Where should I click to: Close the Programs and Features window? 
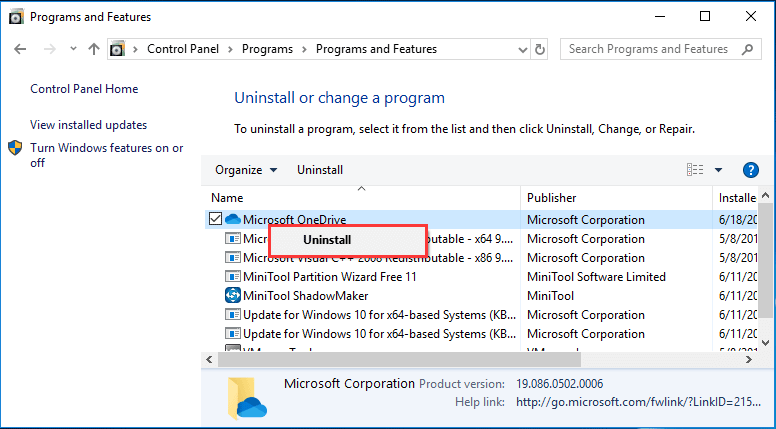pos(750,16)
